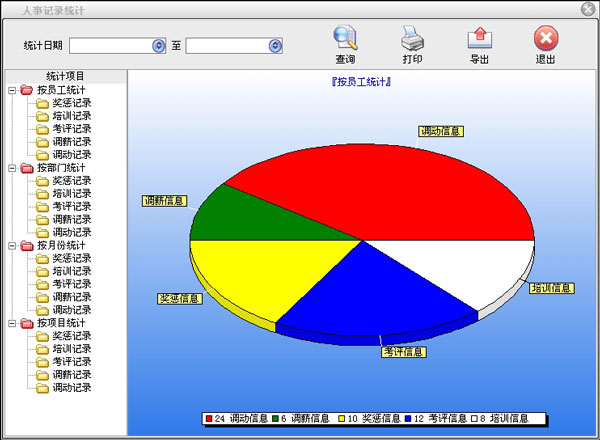Viewport: 600px width, 440px height.
Task: Open the start date dropdown
Action: (158, 46)
